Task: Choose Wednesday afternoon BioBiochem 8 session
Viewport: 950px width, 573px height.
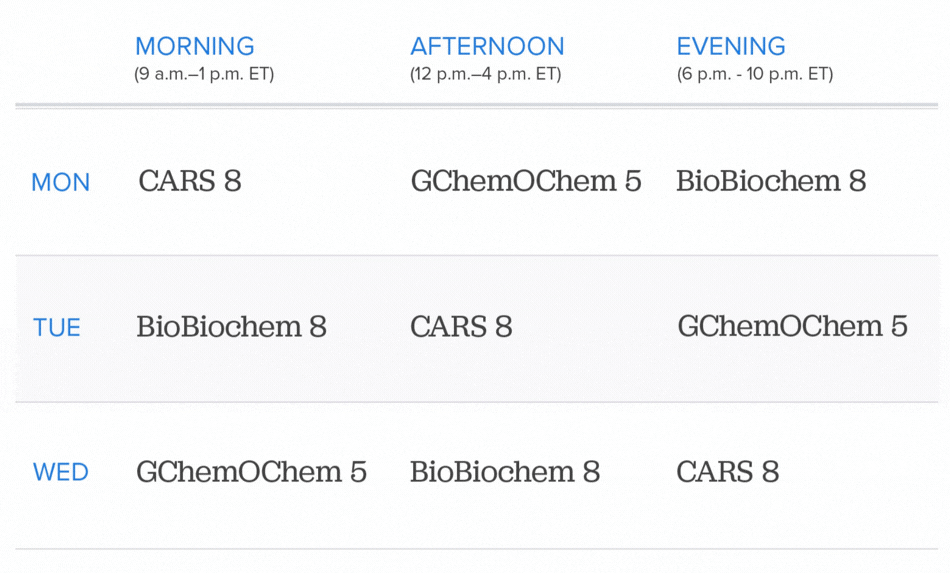Action: point(505,471)
